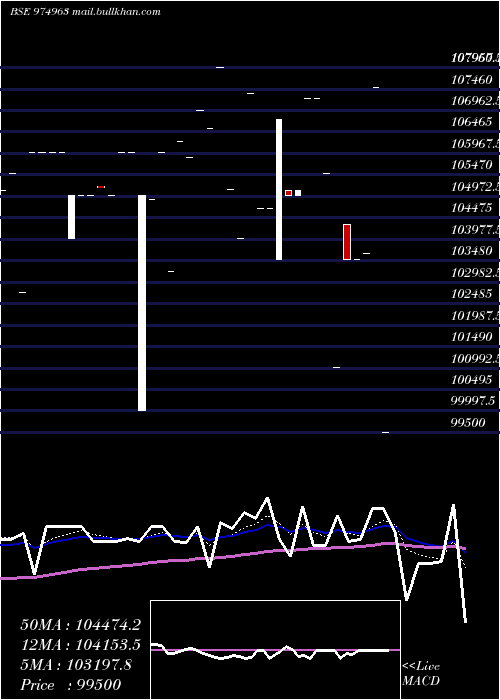Click the 'BSE 974968 mail.bullkhan.com' title text
The image size is (500, 700).
tap(85, 12)
